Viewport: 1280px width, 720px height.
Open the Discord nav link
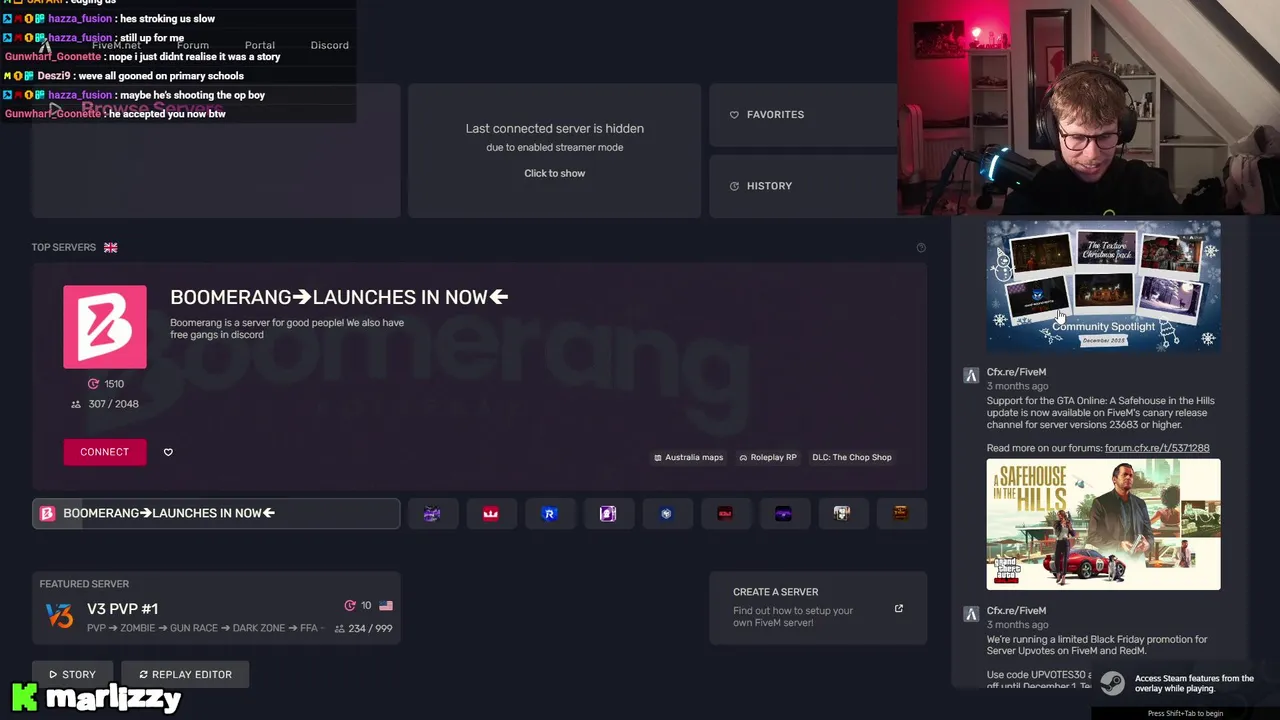[x=330, y=45]
